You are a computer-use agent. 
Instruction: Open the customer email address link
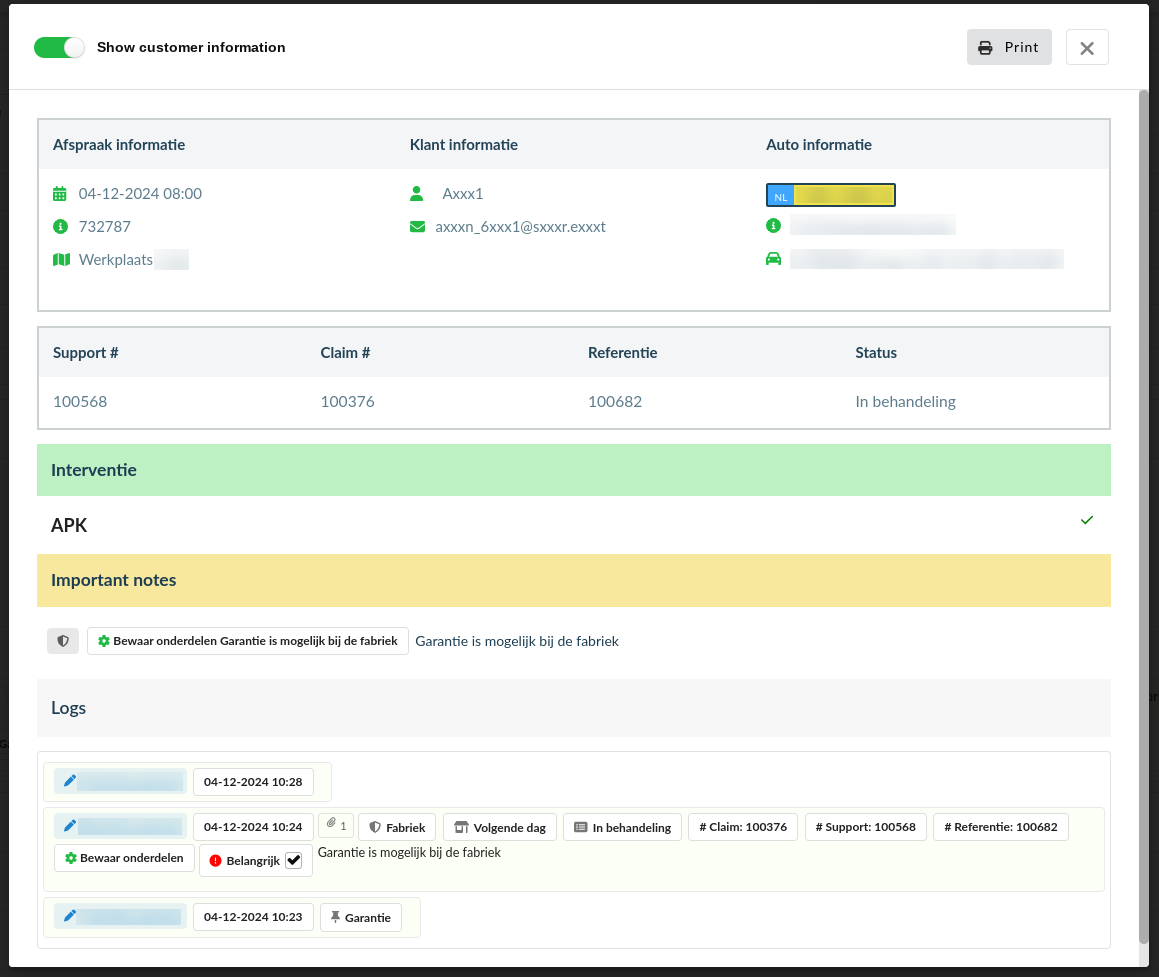(x=520, y=227)
